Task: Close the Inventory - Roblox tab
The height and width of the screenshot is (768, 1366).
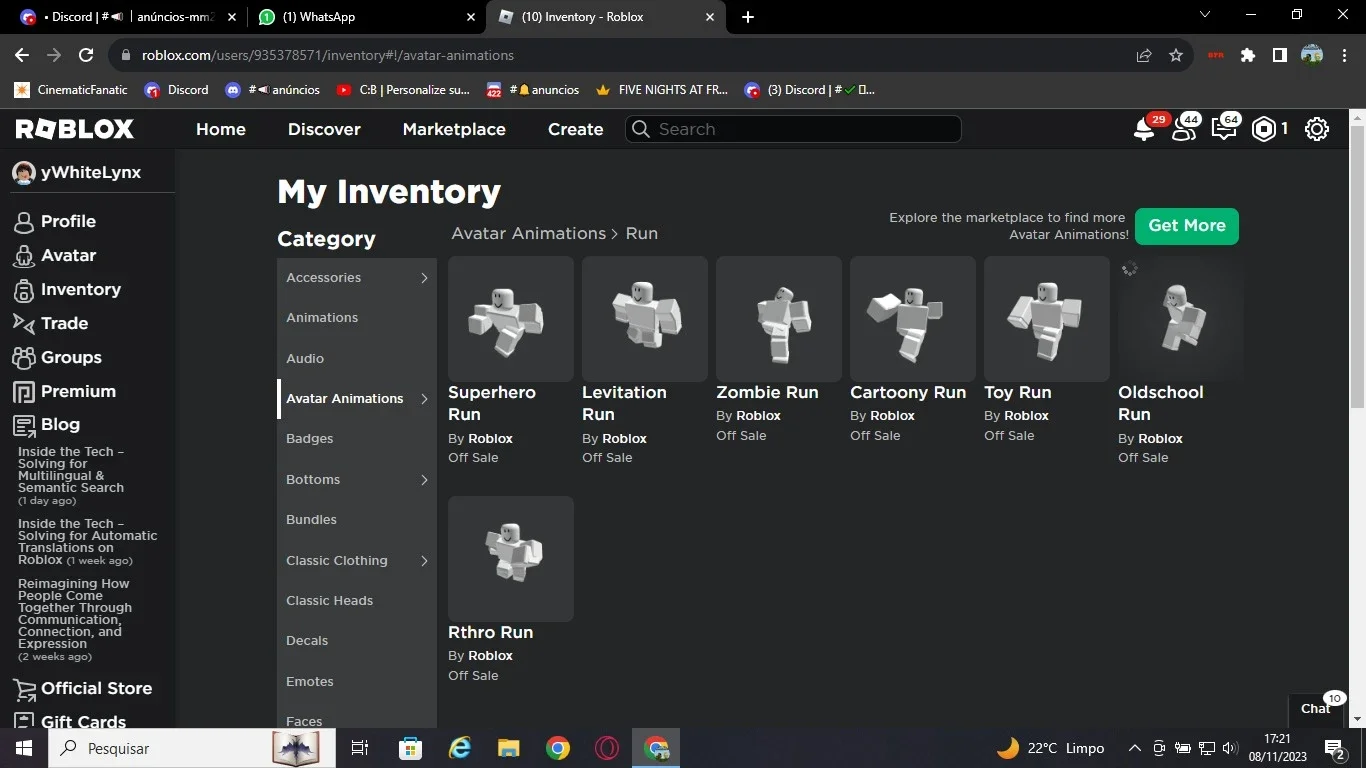Action: tap(711, 17)
